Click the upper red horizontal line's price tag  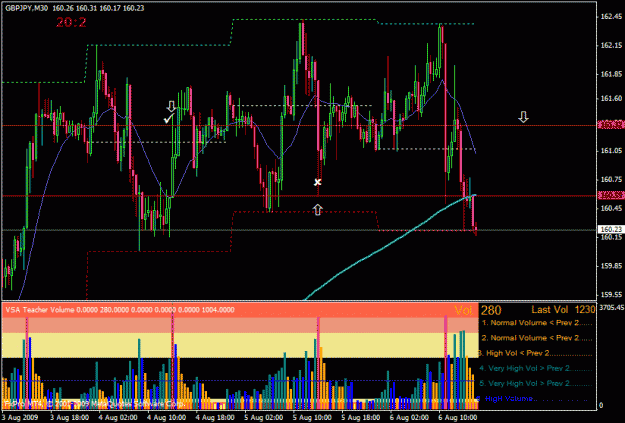point(610,125)
